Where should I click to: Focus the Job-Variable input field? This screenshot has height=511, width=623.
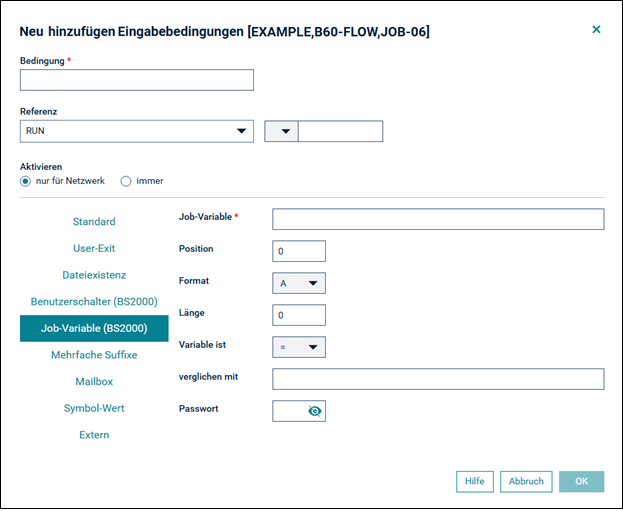438,219
